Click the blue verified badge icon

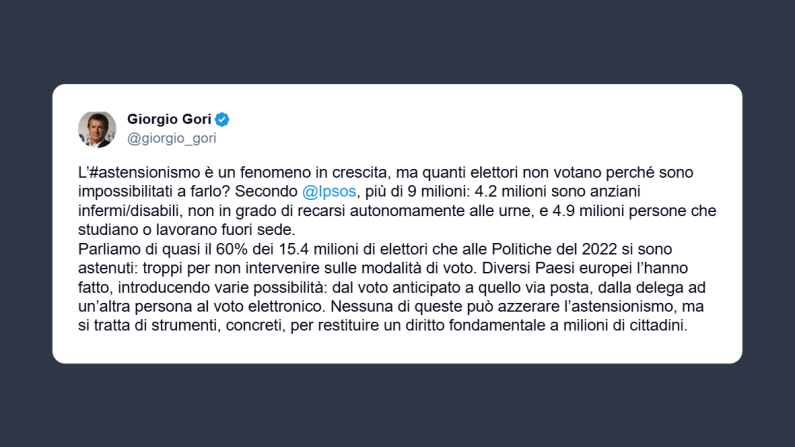coord(223,119)
